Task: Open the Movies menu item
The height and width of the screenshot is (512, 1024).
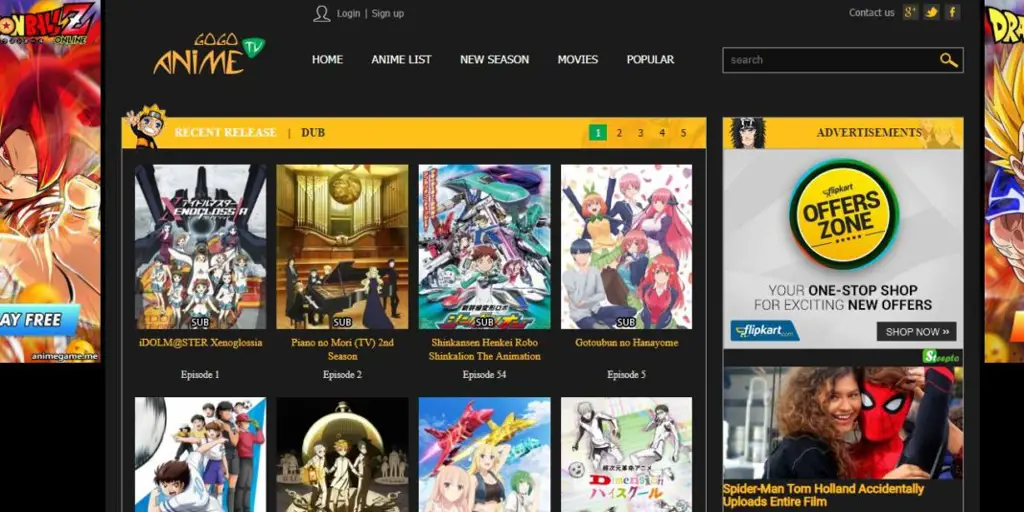Action: click(x=577, y=60)
